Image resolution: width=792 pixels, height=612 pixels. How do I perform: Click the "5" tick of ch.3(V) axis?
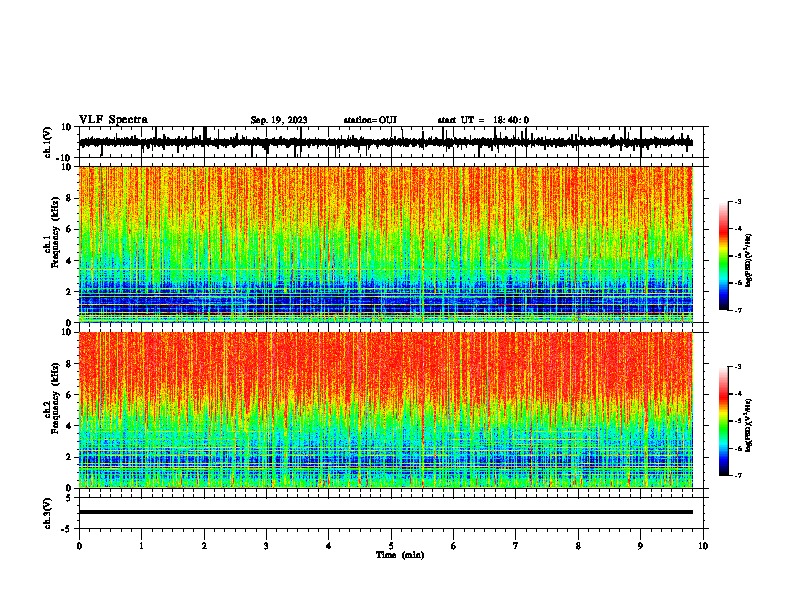point(69,497)
